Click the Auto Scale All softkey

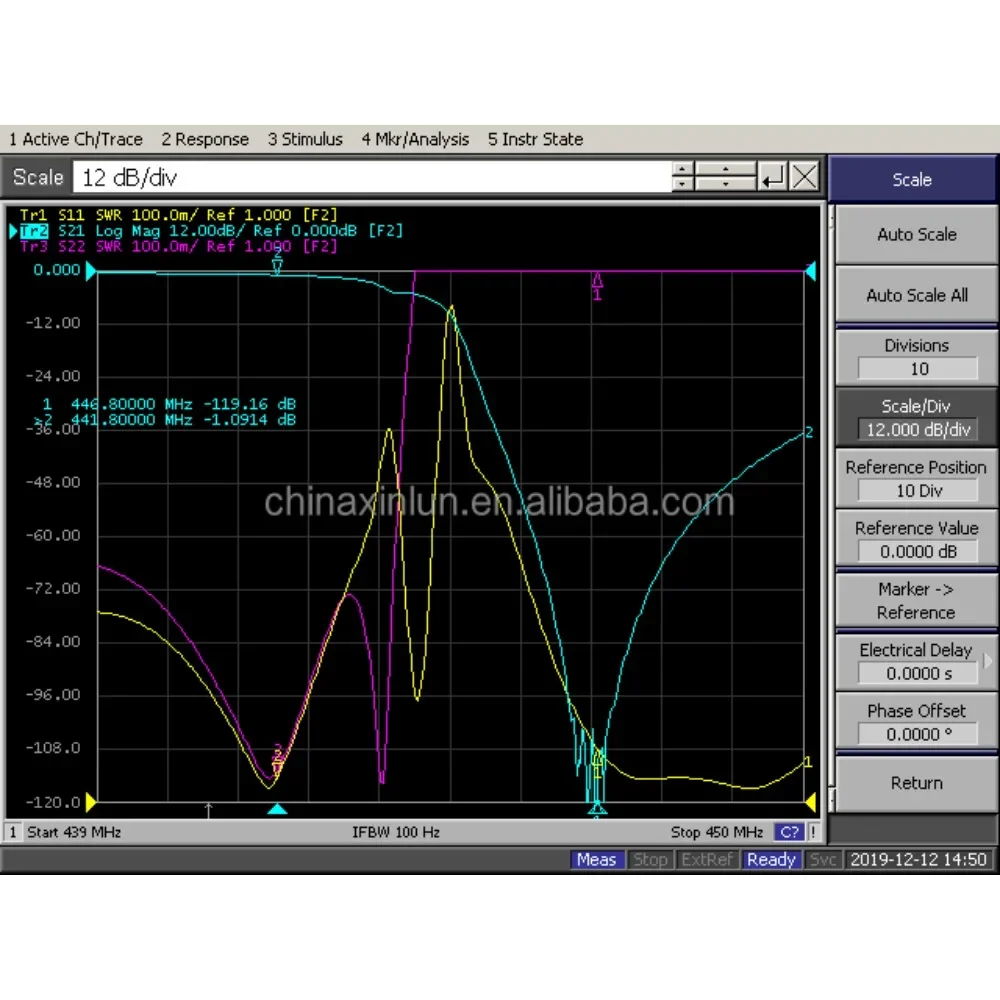[x=916, y=295]
